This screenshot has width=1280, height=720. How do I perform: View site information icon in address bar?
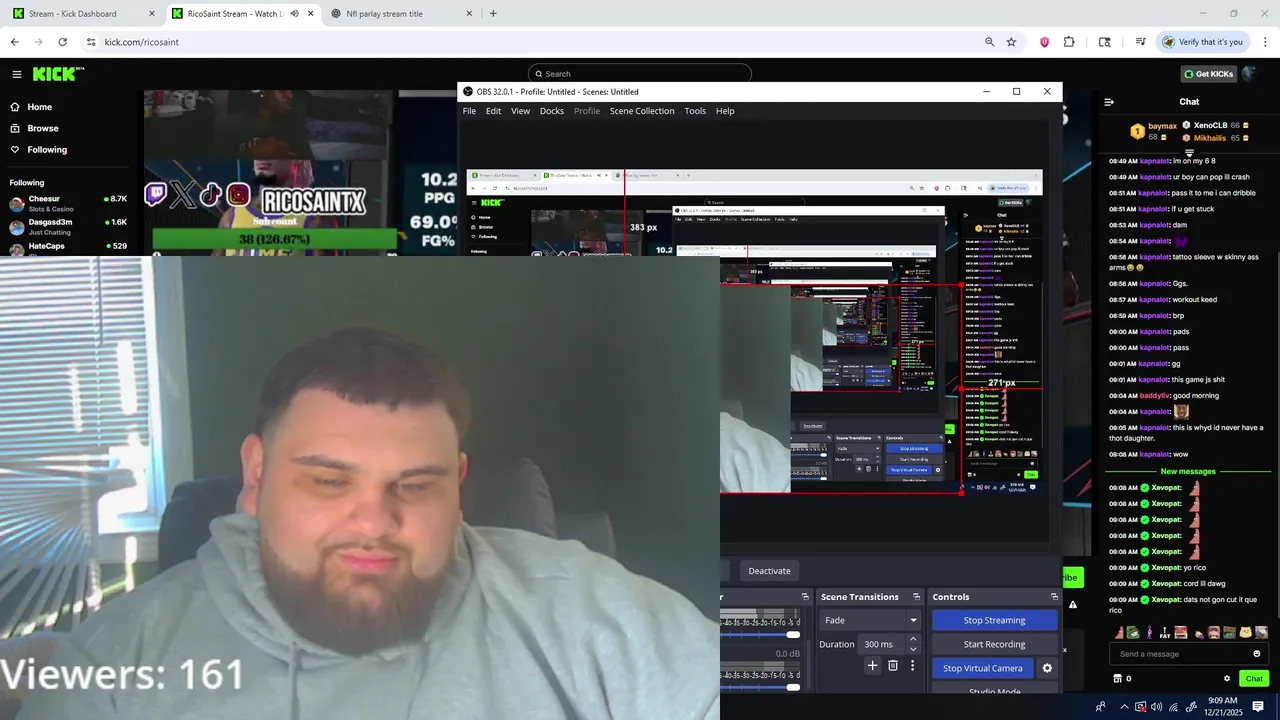click(x=91, y=42)
